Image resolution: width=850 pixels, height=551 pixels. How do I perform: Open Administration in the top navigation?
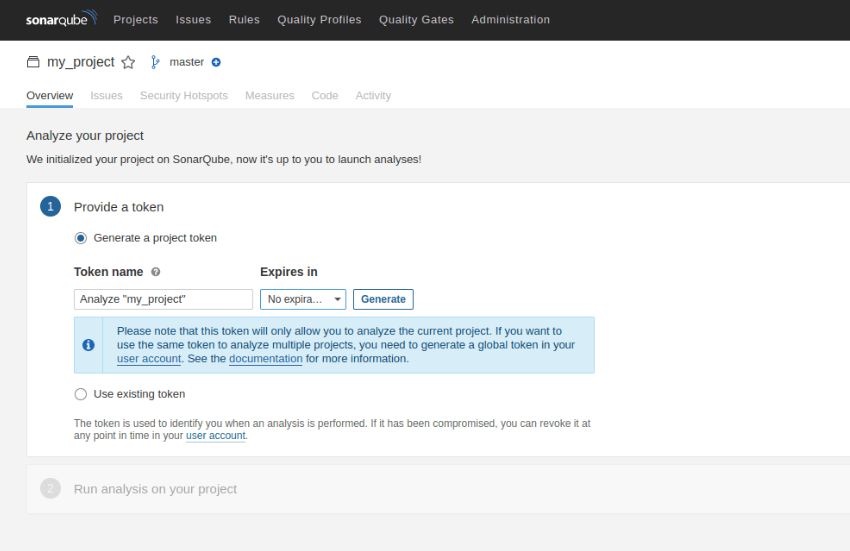(x=511, y=20)
